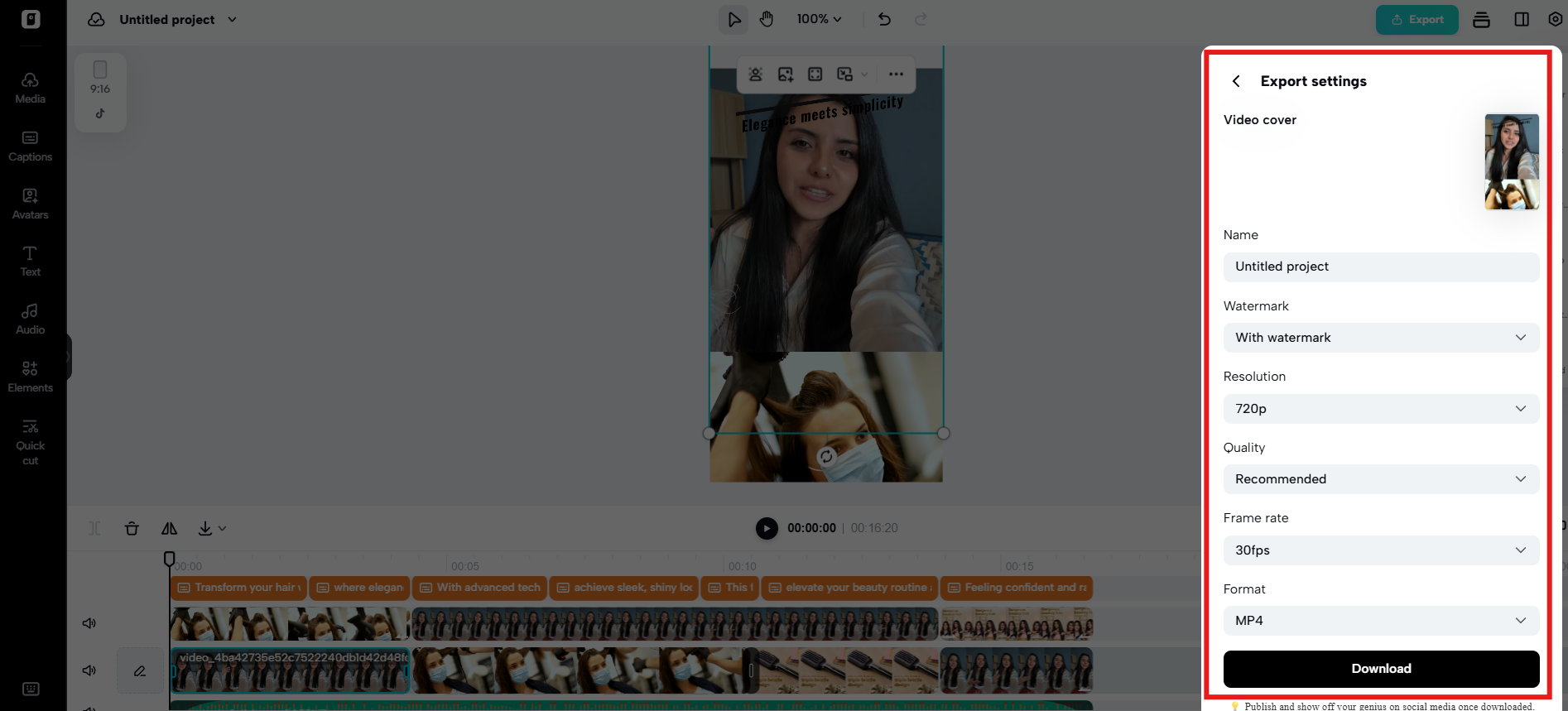Undo the last action
The image size is (1568, 711).
[884, 19]
